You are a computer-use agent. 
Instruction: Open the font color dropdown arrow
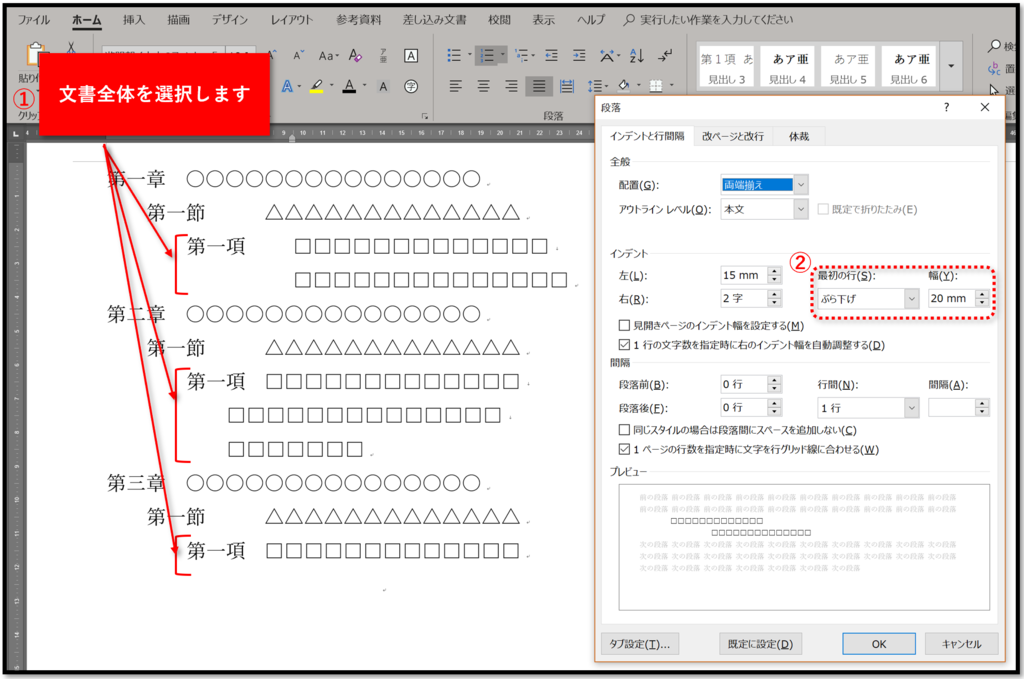coord(364,86)
